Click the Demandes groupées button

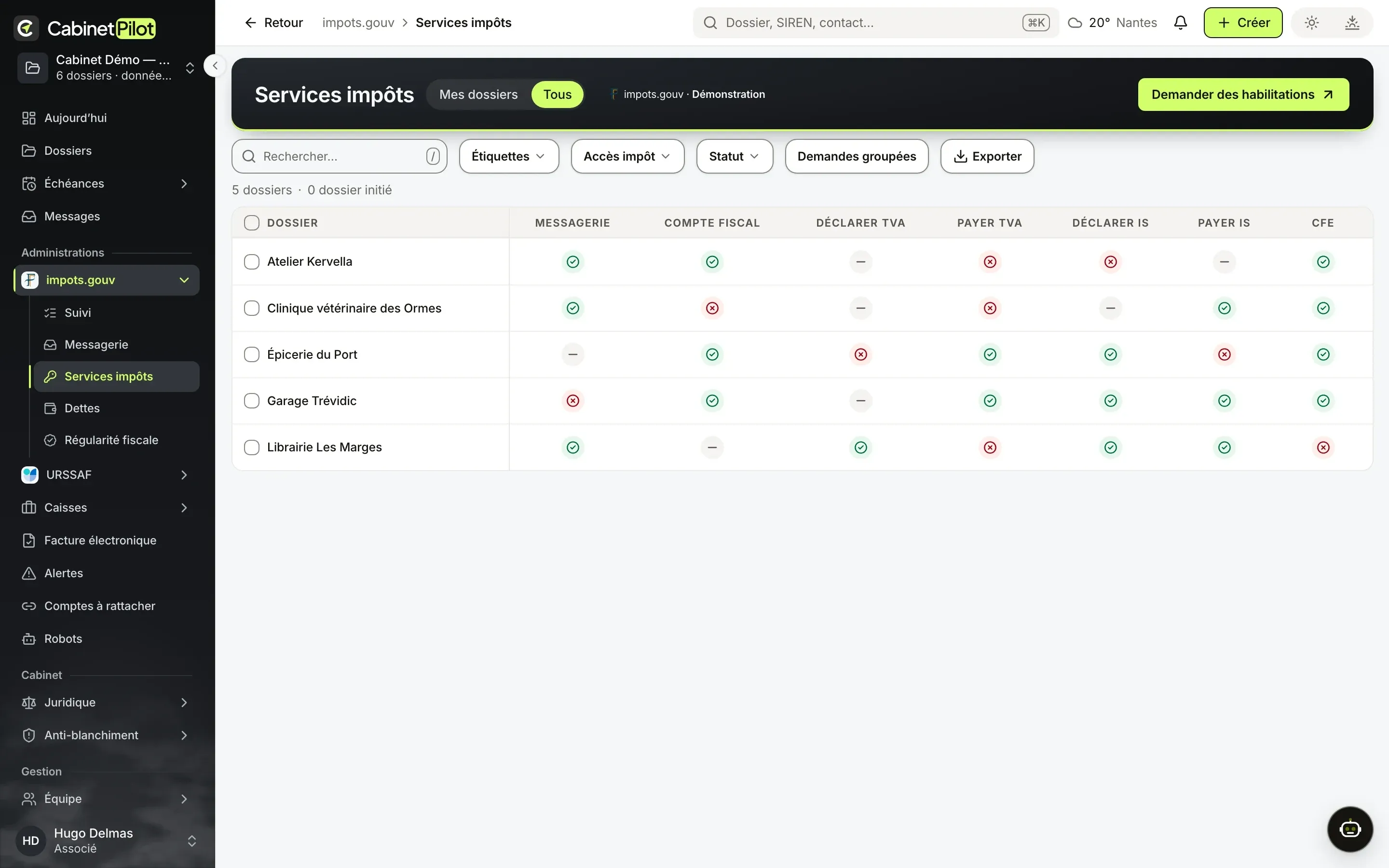coord(857,156)
